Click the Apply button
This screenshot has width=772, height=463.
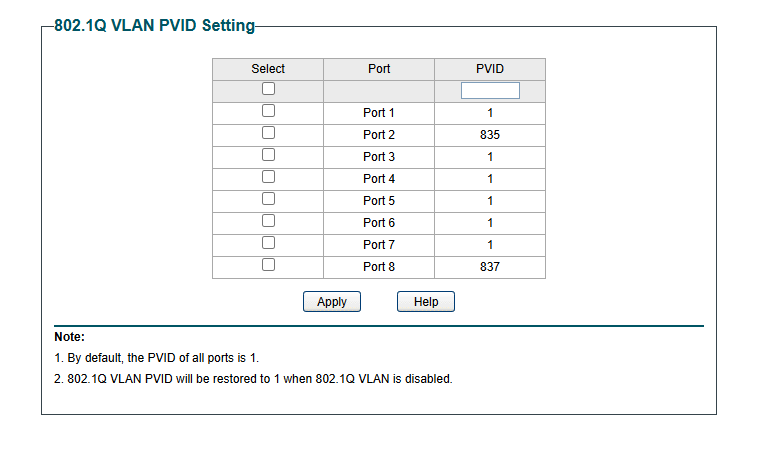click(332, 301)
